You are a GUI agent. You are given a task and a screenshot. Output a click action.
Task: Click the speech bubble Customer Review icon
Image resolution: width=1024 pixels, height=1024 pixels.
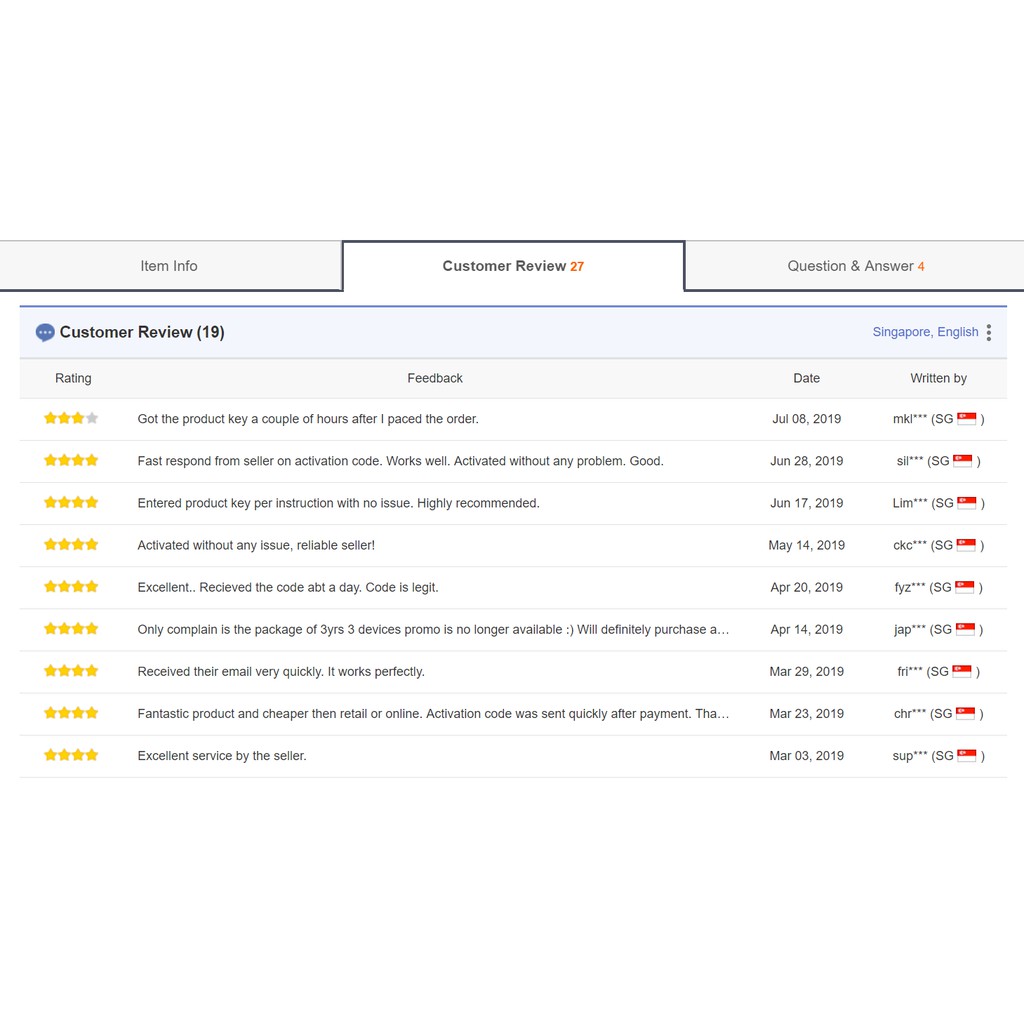(x=45, y=333)
